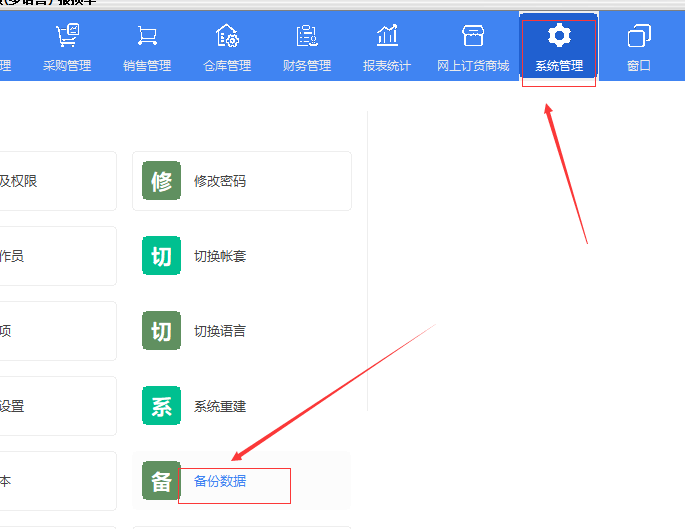Open the 仓库管理 warehouse icon
685x529 pixels.
(227, 35)
